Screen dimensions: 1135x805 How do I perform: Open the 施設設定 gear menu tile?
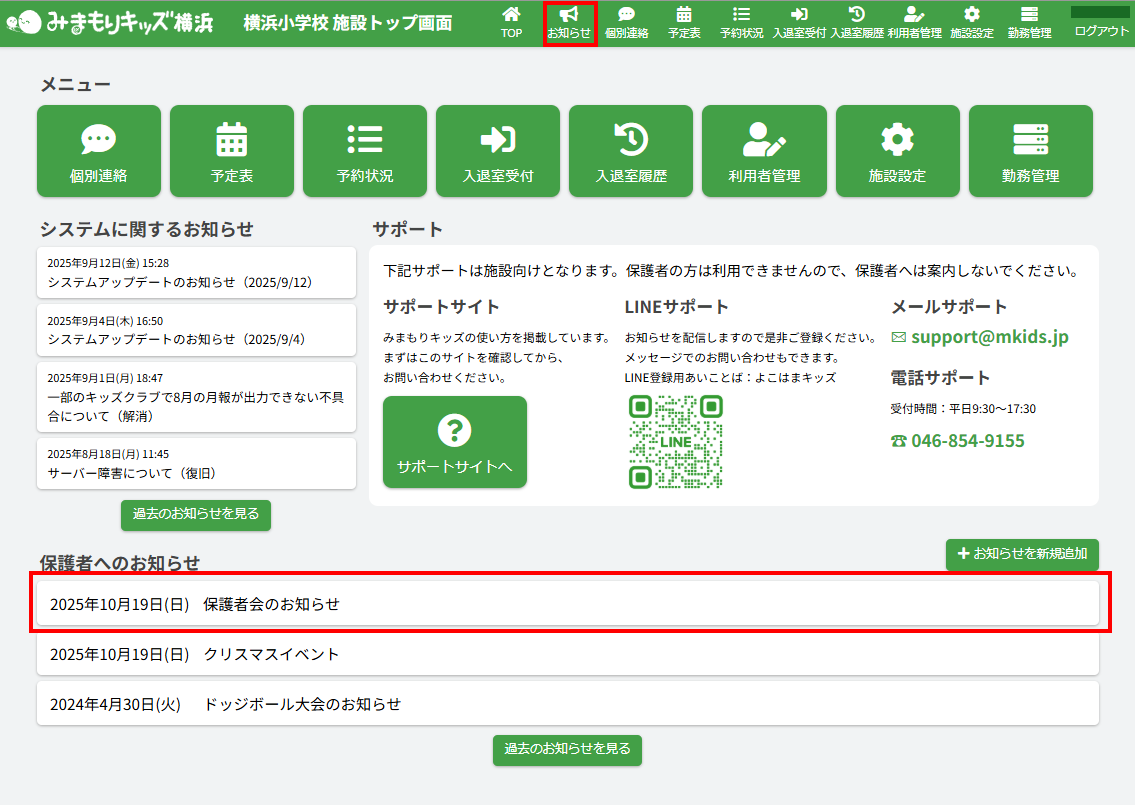tap(897, 151)
